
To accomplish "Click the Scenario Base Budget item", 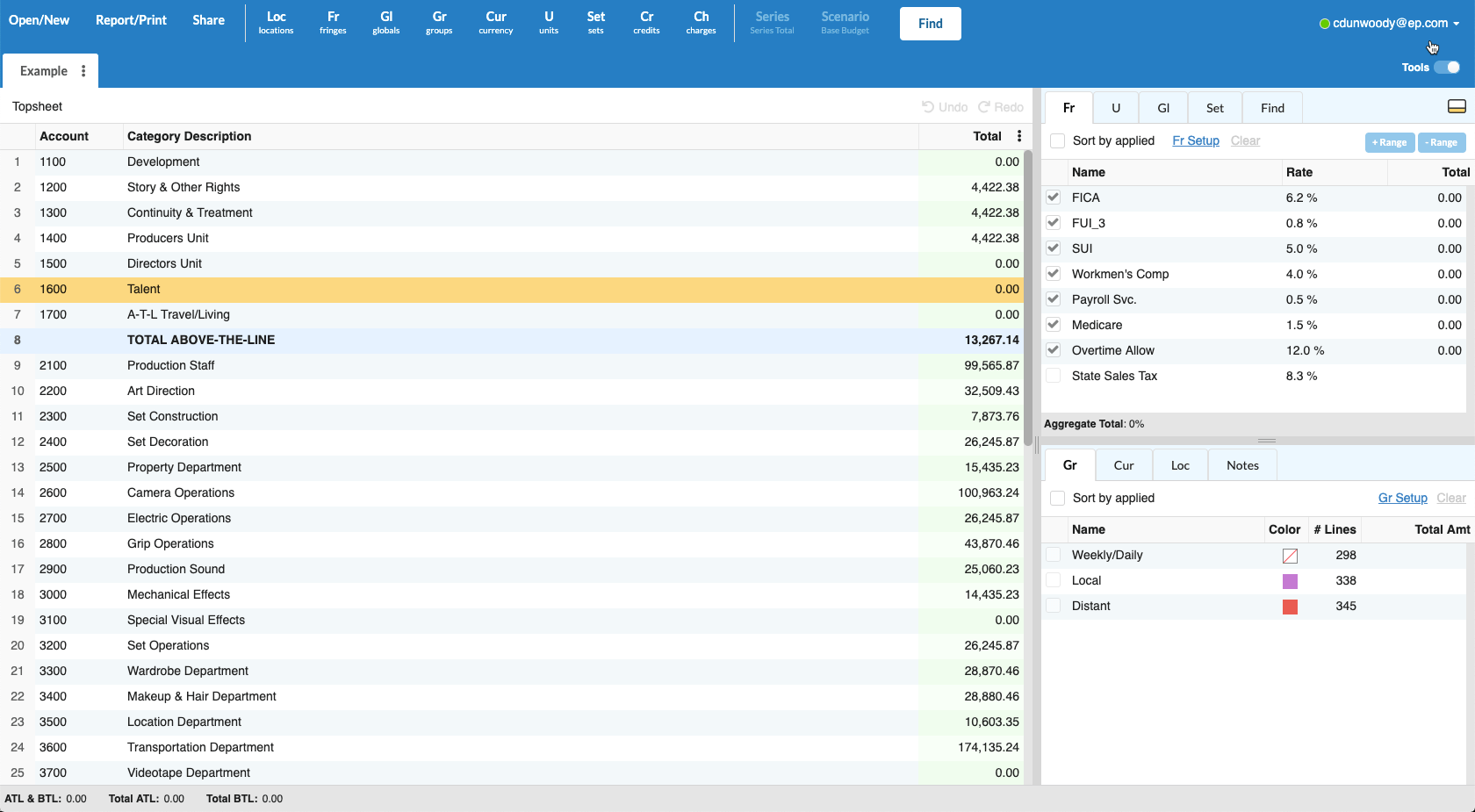I will (x=845, y=23).
